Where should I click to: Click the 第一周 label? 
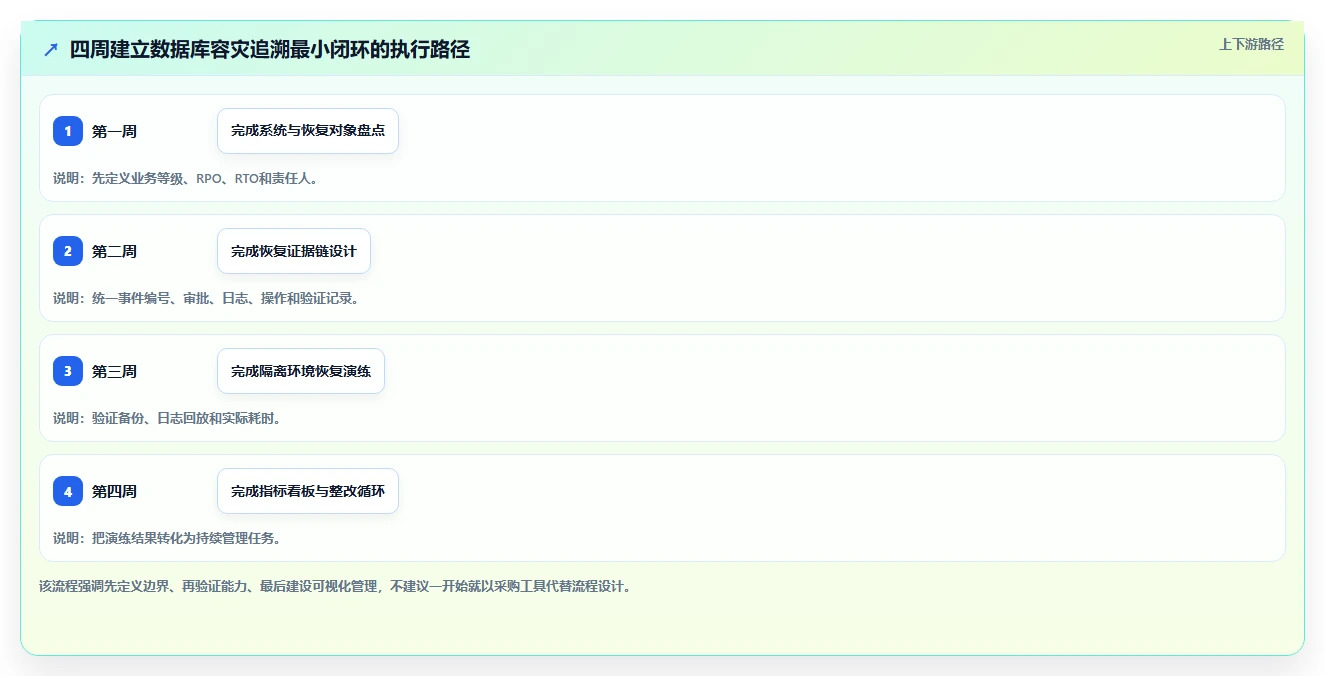click(x=114, y=131)
